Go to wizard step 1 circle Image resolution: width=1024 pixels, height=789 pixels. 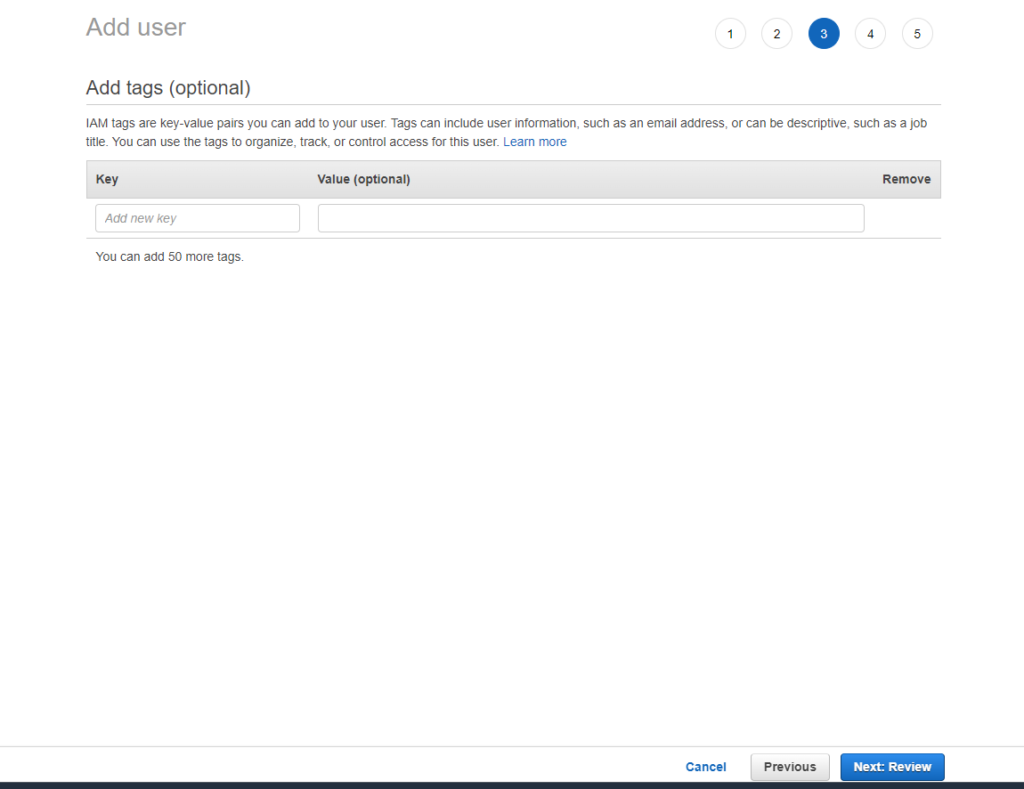point(730,34)
